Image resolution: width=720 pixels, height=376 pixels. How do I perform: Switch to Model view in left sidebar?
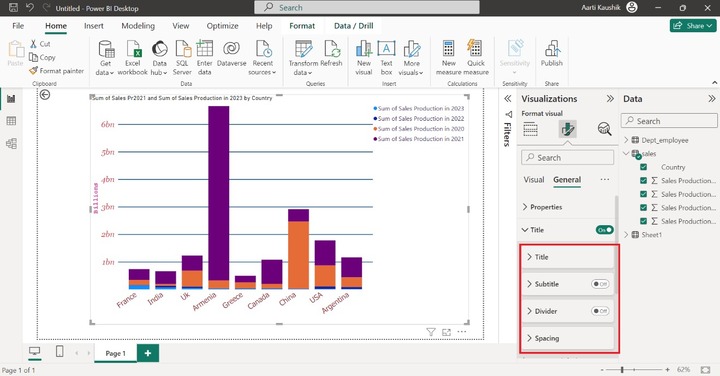11,144
